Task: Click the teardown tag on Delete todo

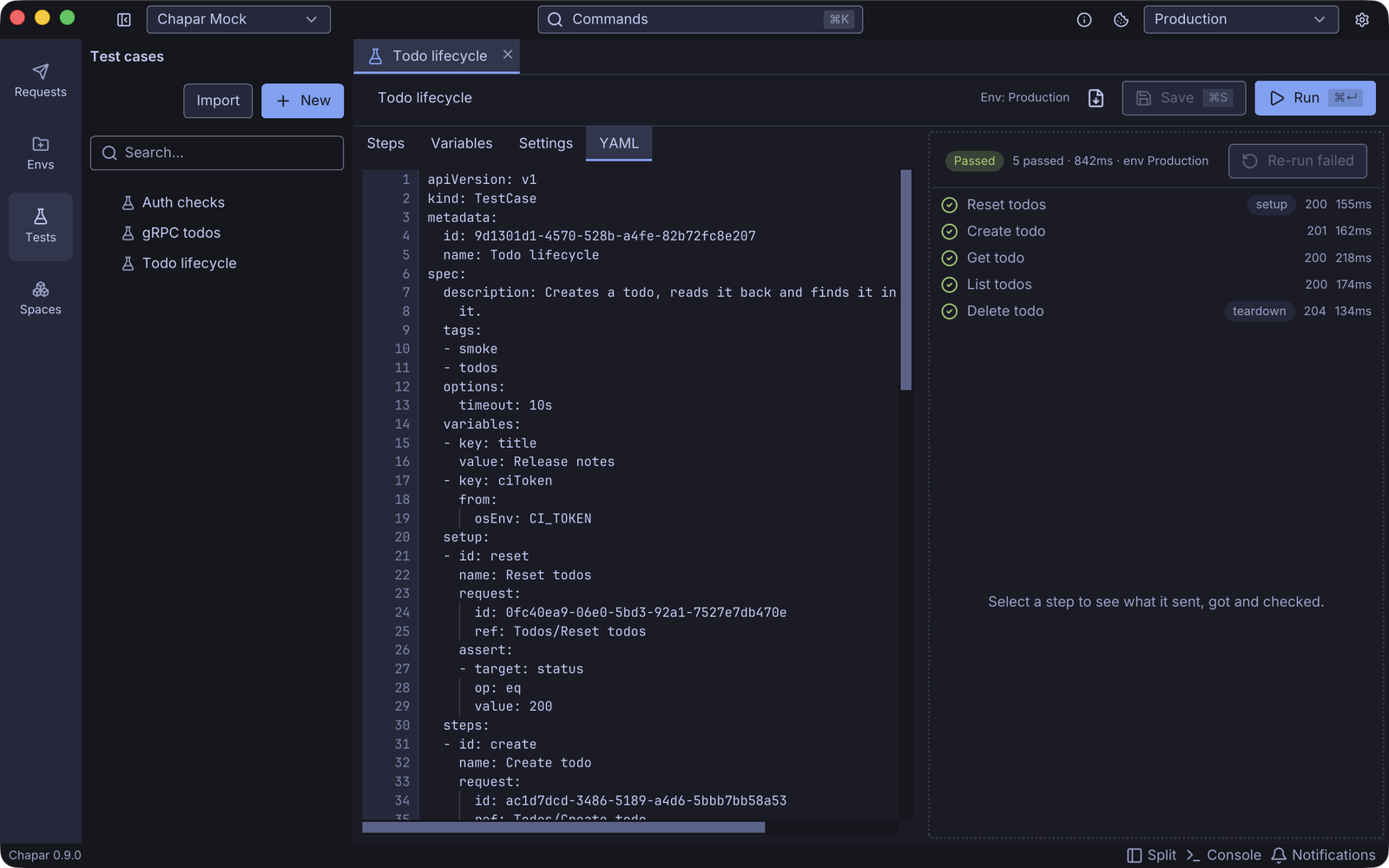Action: pyautogui.click(x=1260, y=312)
